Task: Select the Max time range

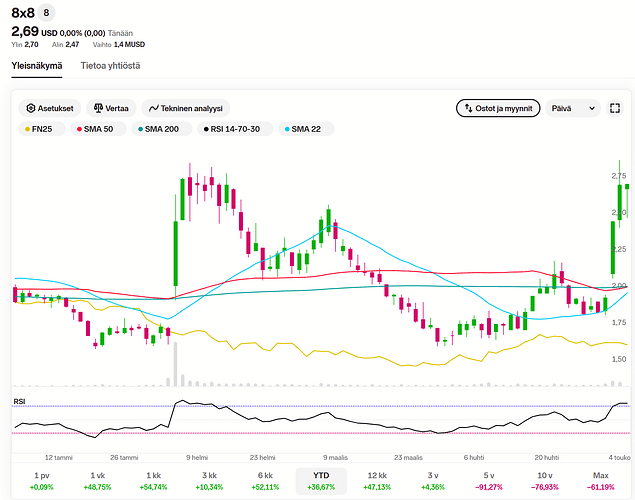Action: click(601, 481)
